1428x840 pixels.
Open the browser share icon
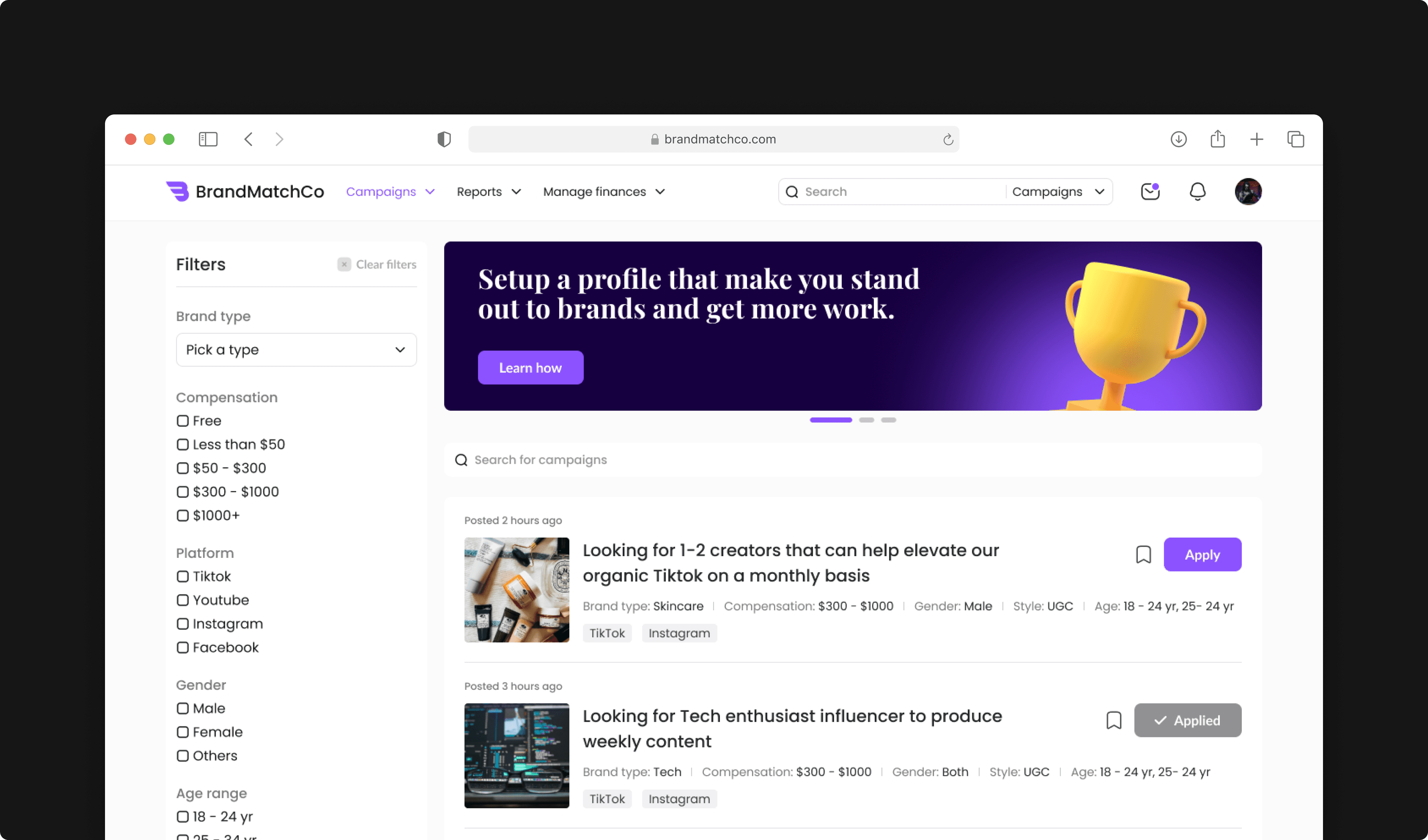[1217, 139]
